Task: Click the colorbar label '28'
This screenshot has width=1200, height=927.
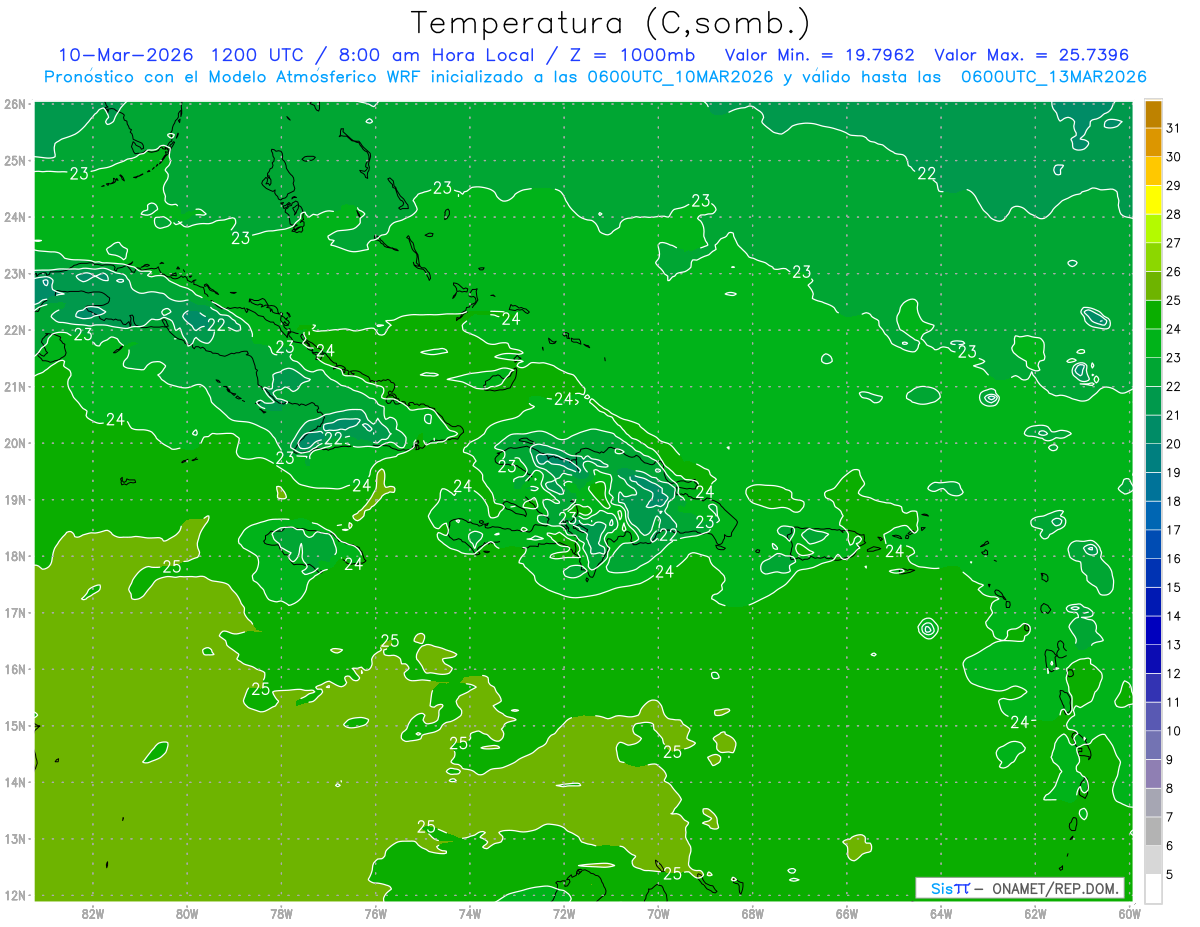Action: 1173,214
